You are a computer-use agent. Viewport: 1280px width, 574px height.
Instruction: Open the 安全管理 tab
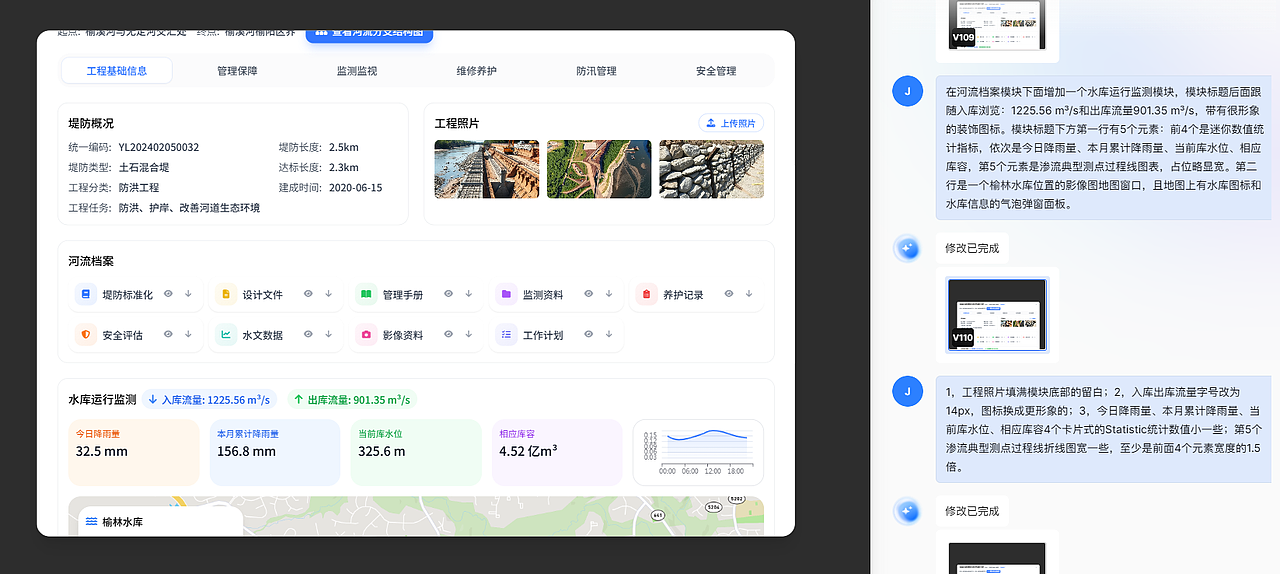[716, 71]
